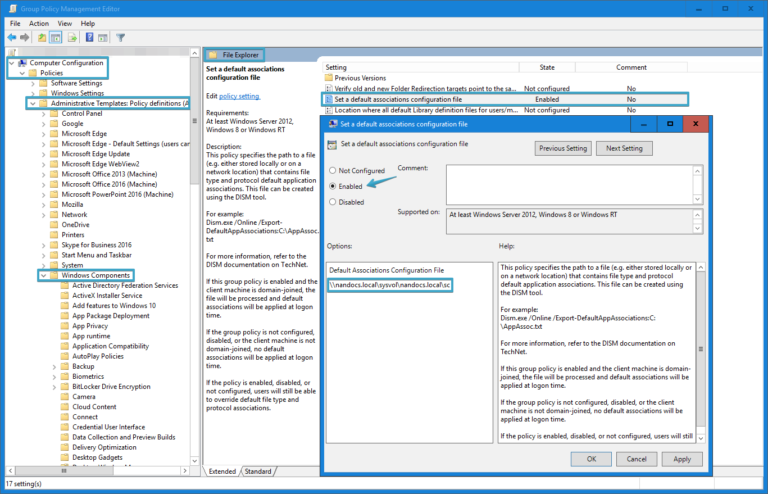Click the Show/Hide console tree icon

58,37
